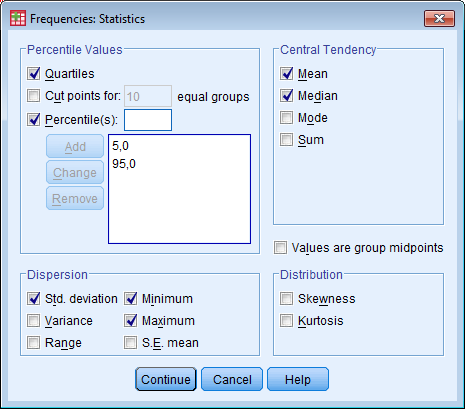This screenshot has height=409, width=465.
Task: Toggle the Median checkbox
Action: (286, 96)
